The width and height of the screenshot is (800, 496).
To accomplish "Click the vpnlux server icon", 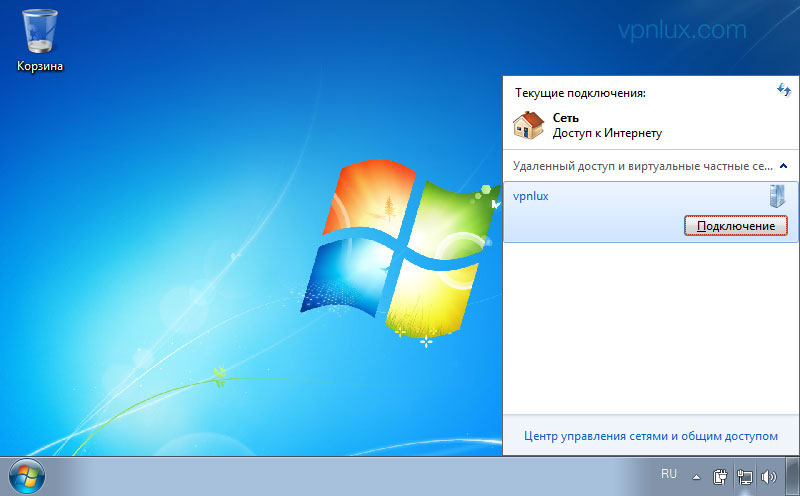I will tap(777, 196).
